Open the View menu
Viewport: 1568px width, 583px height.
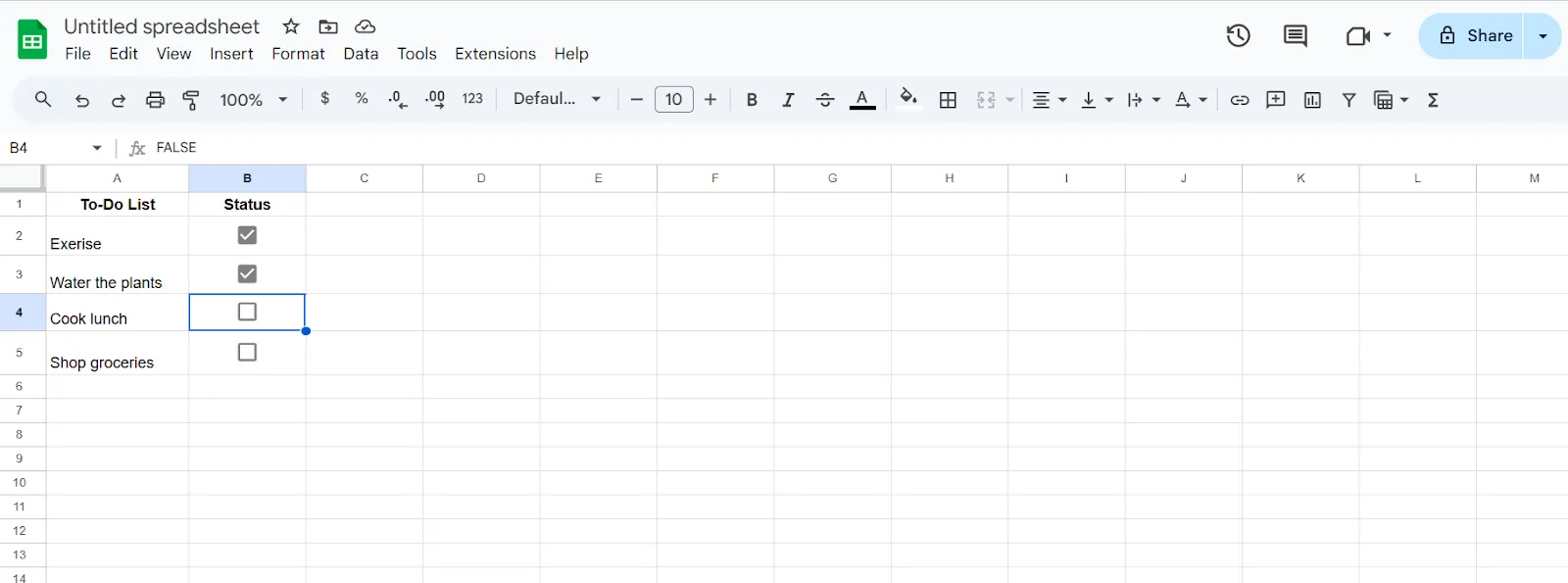173,54
